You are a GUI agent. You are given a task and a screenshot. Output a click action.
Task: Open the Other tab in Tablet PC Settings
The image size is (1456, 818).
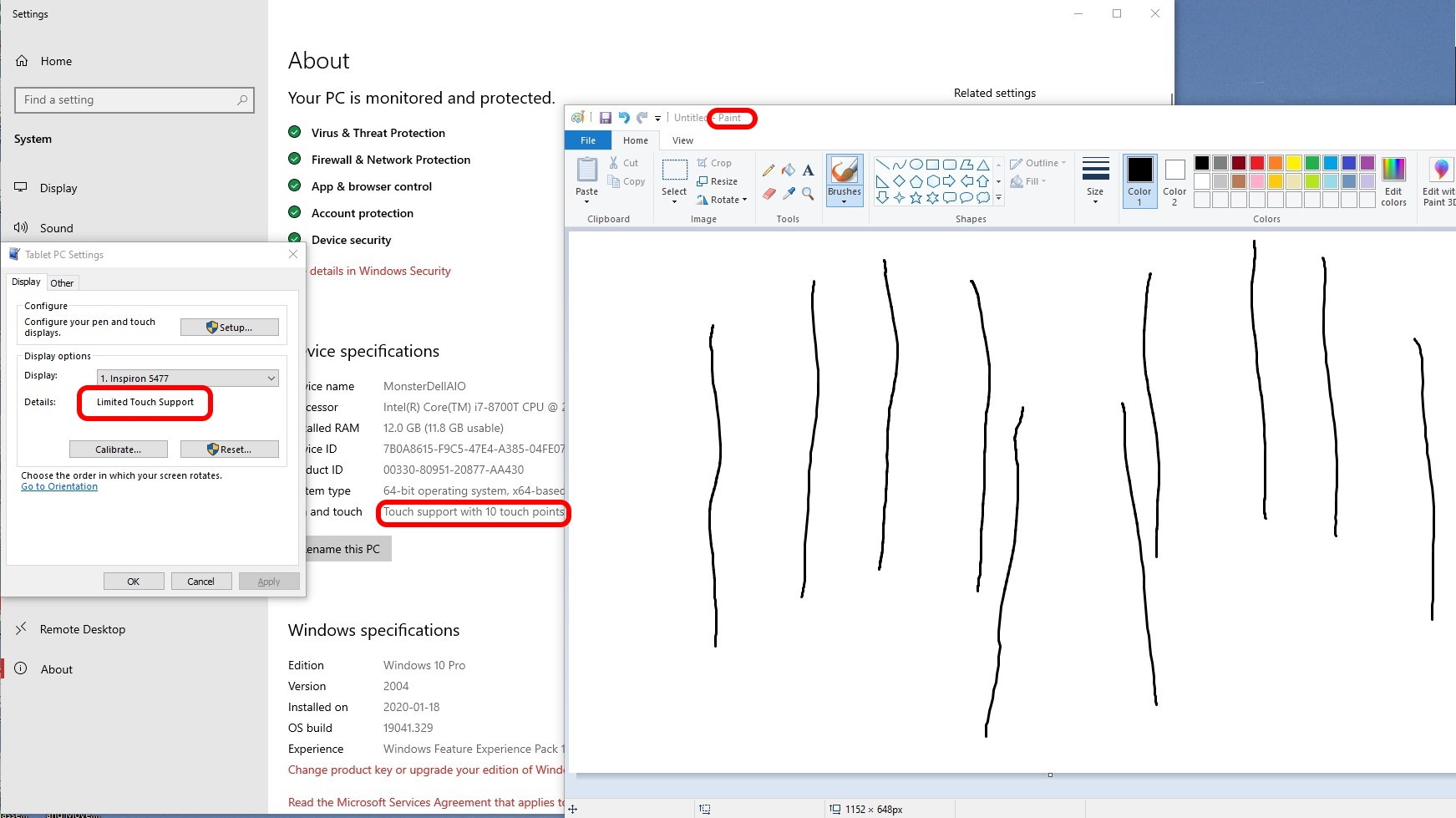pos(62,283)
